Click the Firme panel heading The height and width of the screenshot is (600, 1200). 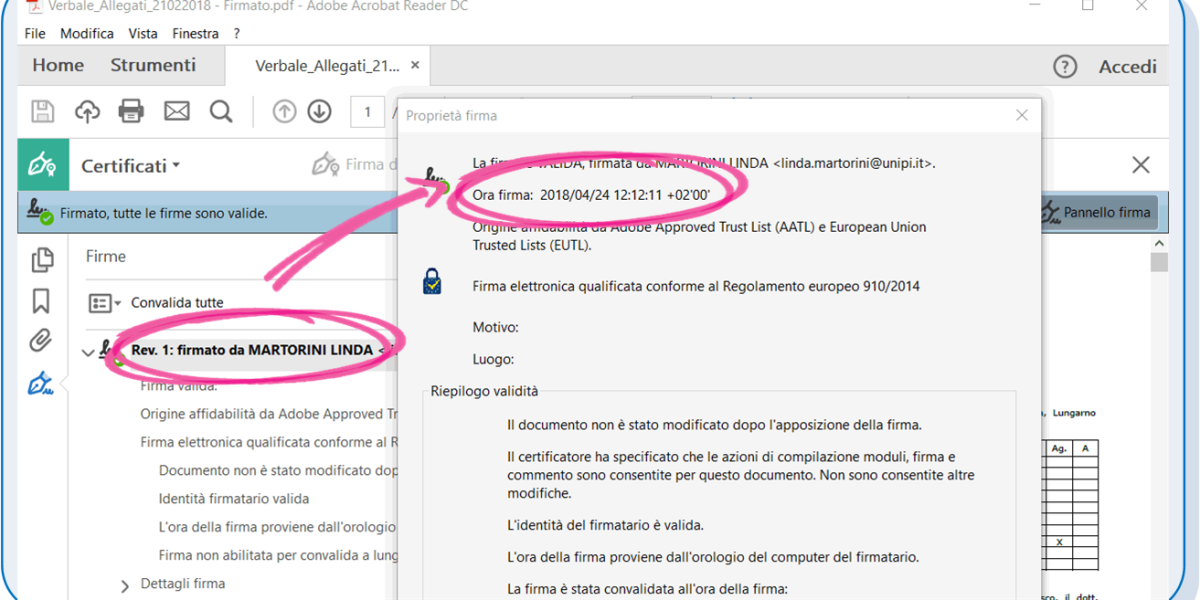pos(106,257)
